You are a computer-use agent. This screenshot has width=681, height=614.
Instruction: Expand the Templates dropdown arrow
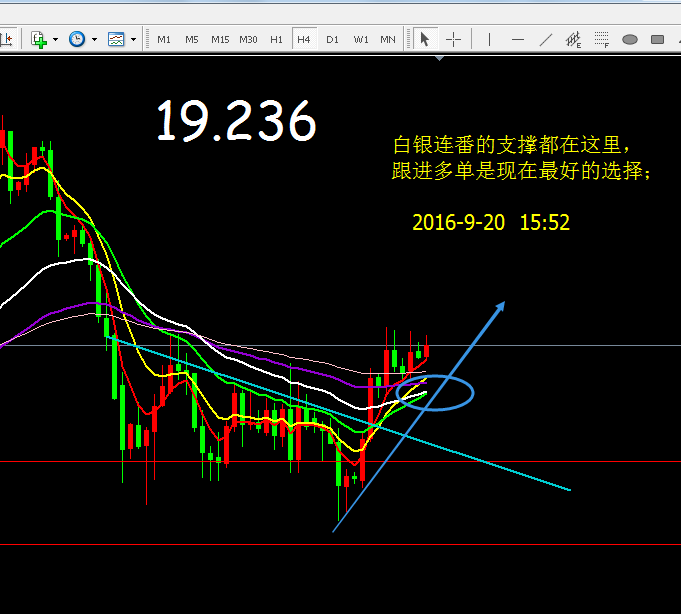click(x=133, y=40)
